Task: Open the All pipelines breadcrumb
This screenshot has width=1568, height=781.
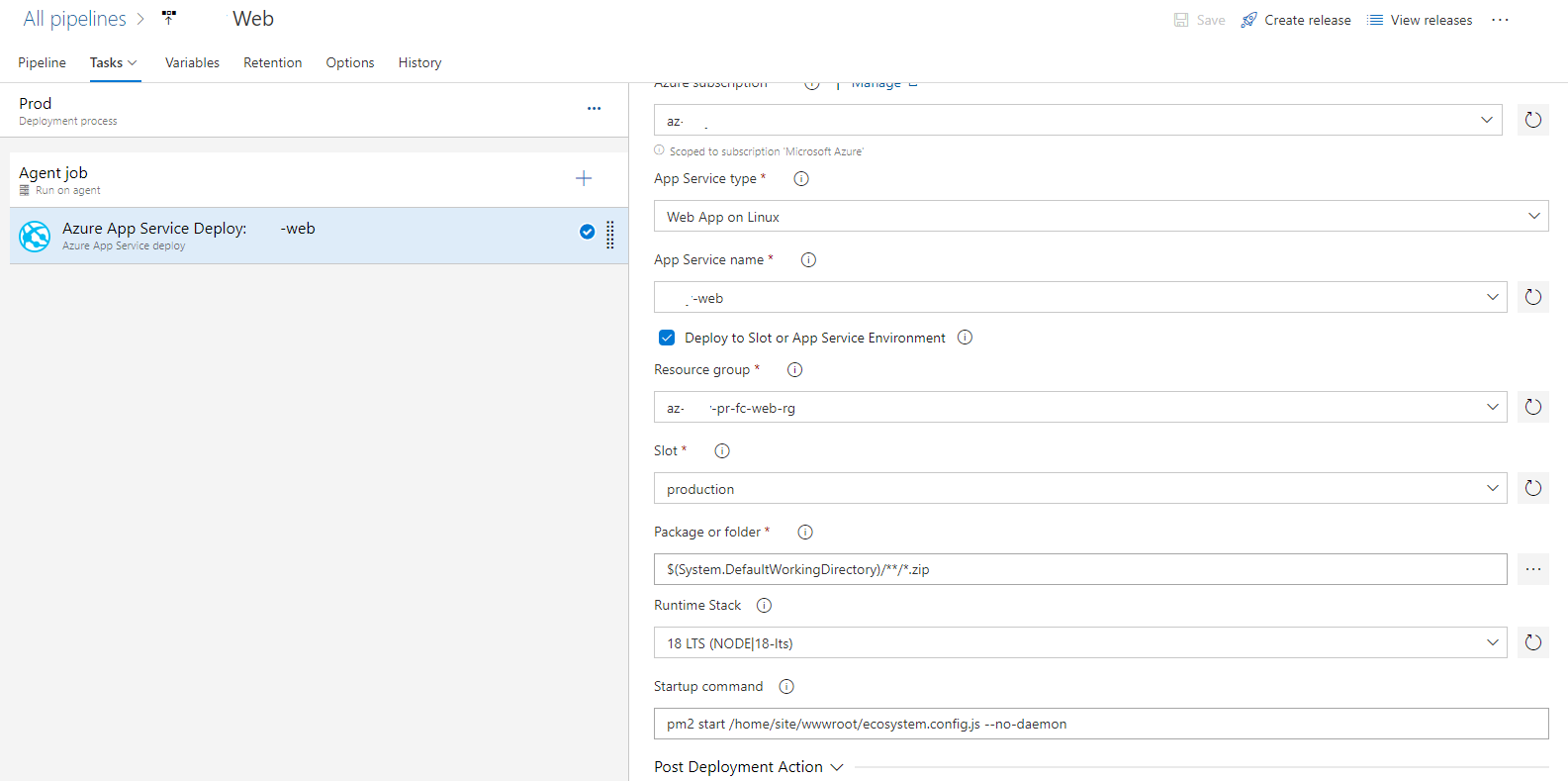Action: pyautogui.click(x=75, y=19)
